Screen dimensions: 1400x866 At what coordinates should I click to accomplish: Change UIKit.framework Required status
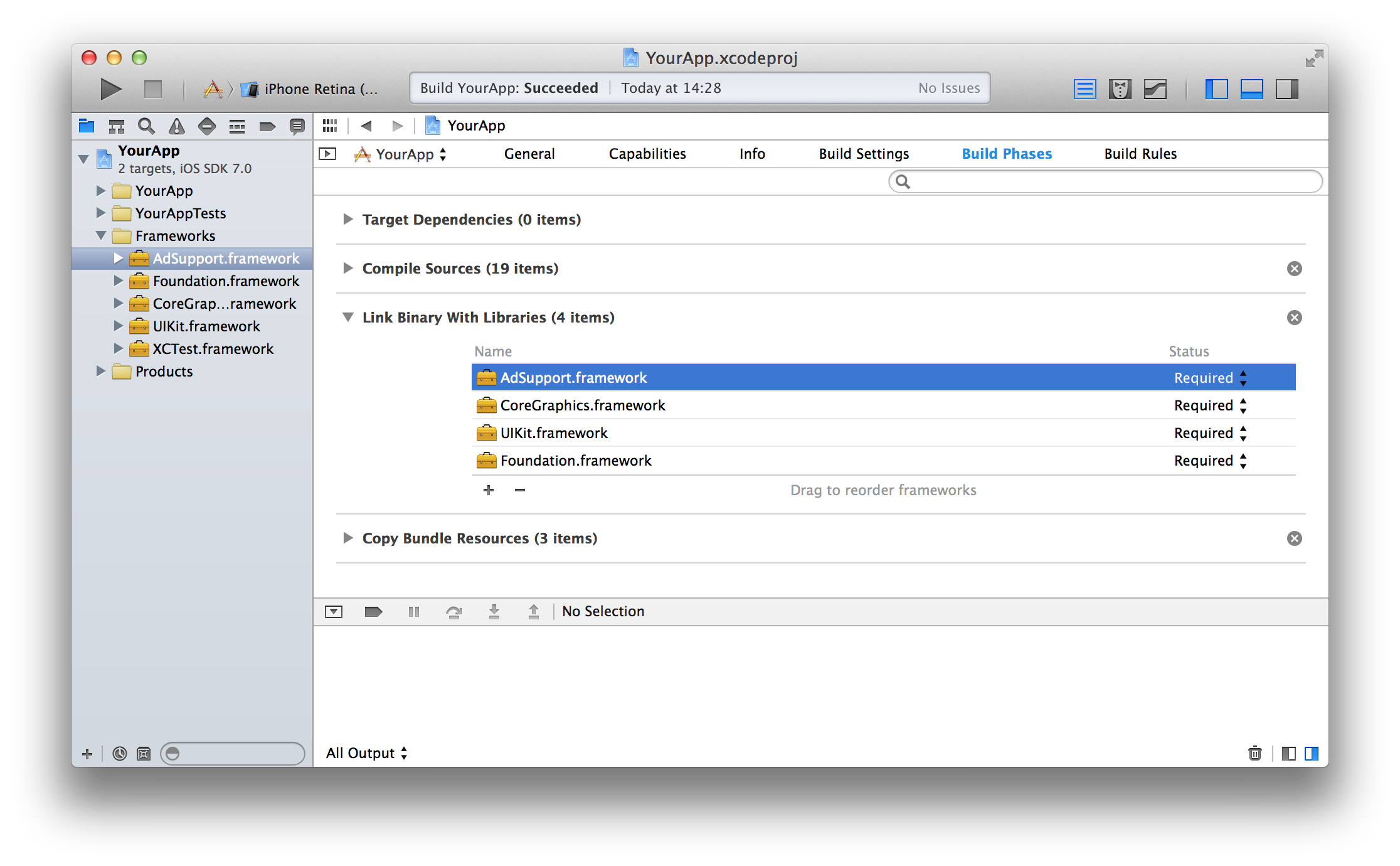[1210, 433]
